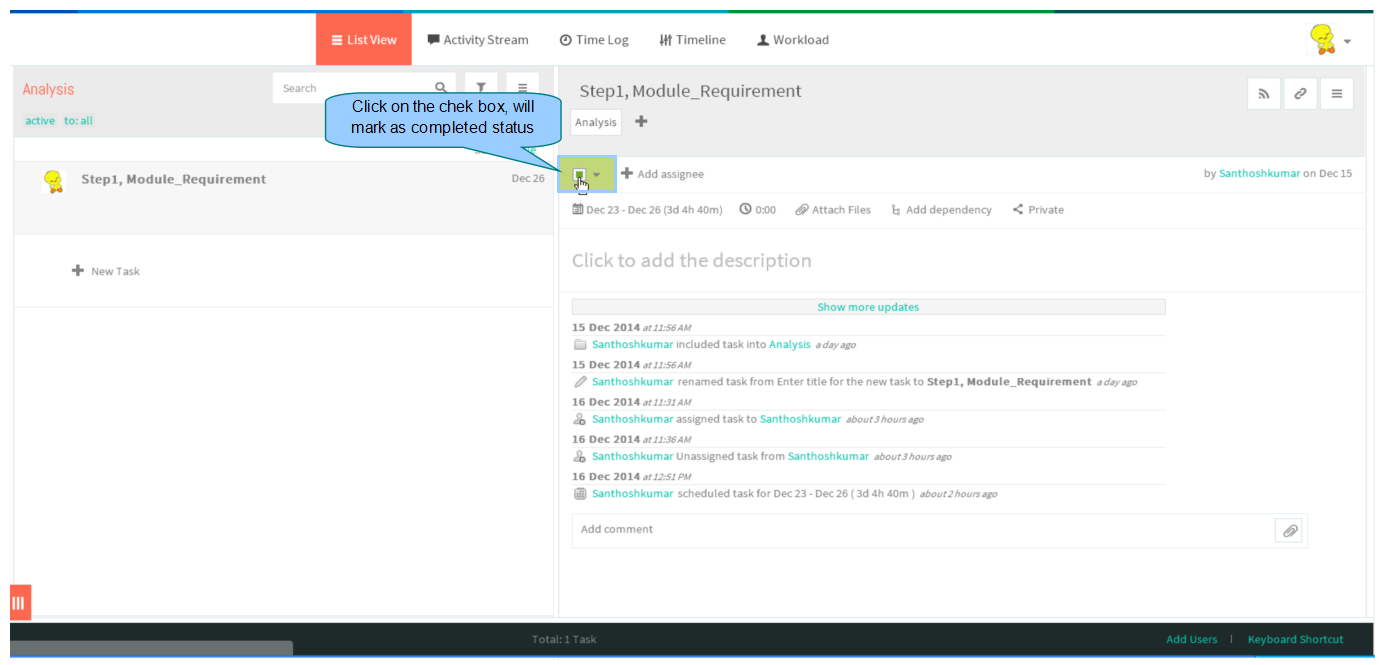
Task: Open the user avatar dropdown menu
Action: click(x=1331, y=40)
